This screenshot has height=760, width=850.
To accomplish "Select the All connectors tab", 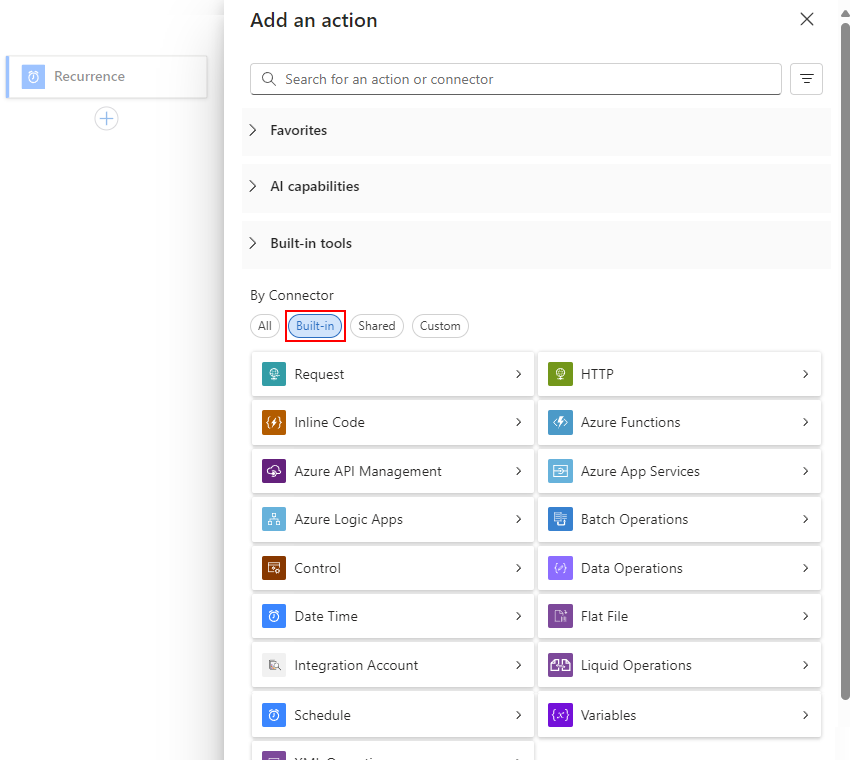I will click(264, 326).
